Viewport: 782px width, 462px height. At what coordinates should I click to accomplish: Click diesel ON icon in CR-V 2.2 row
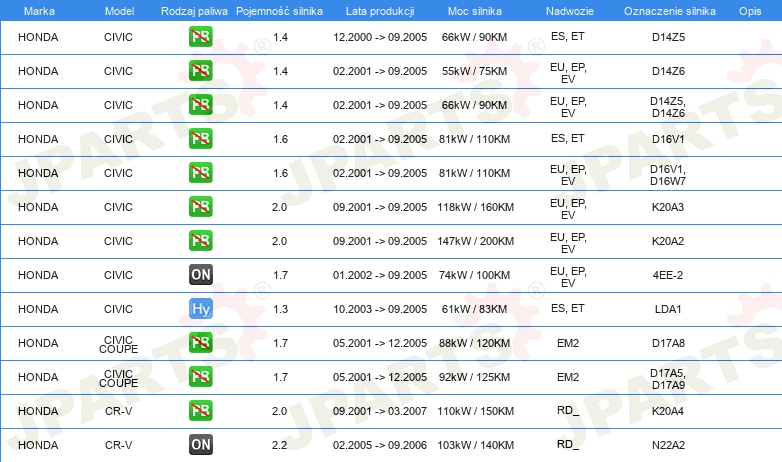200,445
